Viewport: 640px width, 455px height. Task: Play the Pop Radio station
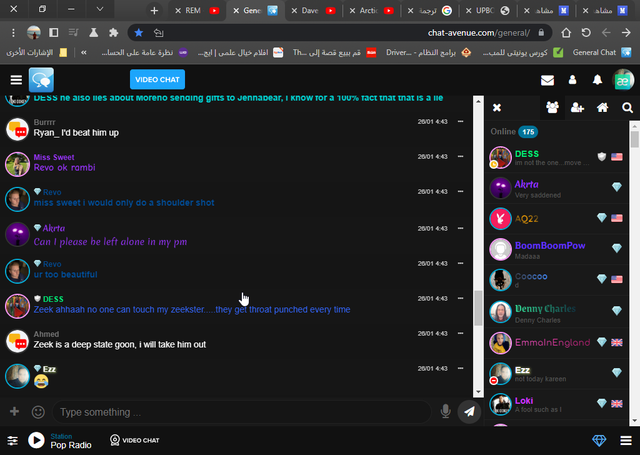(x=36, y=440)
